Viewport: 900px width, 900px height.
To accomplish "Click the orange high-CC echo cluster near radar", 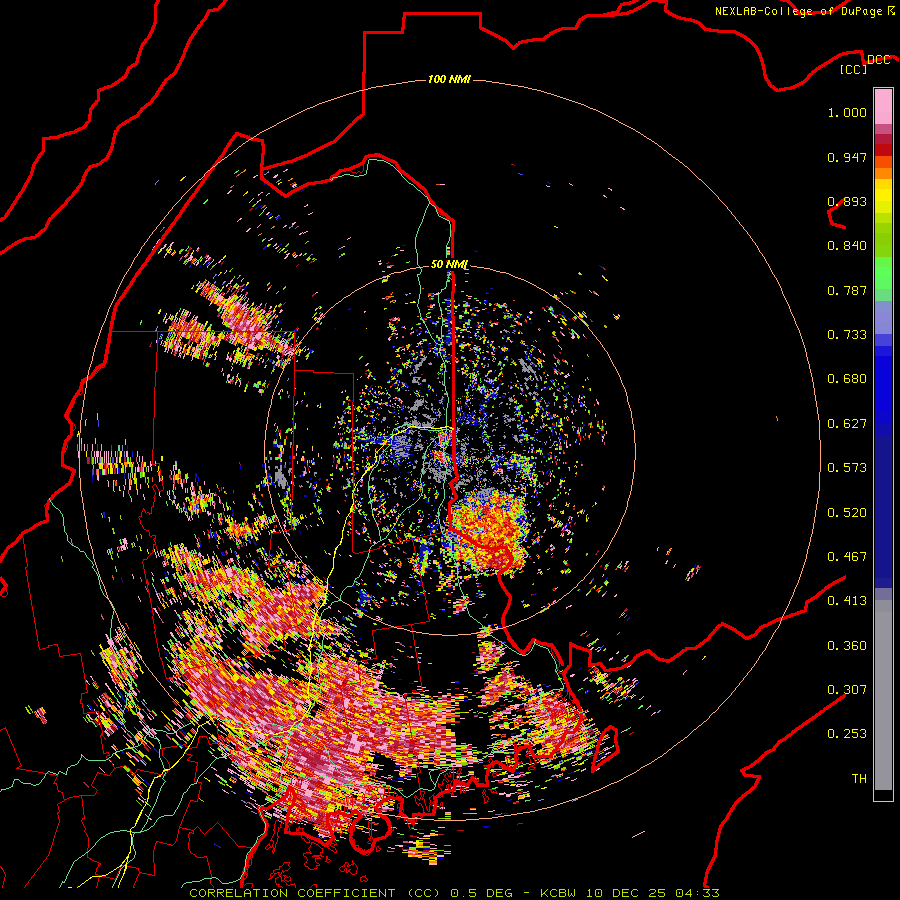I will click(490, 529).
